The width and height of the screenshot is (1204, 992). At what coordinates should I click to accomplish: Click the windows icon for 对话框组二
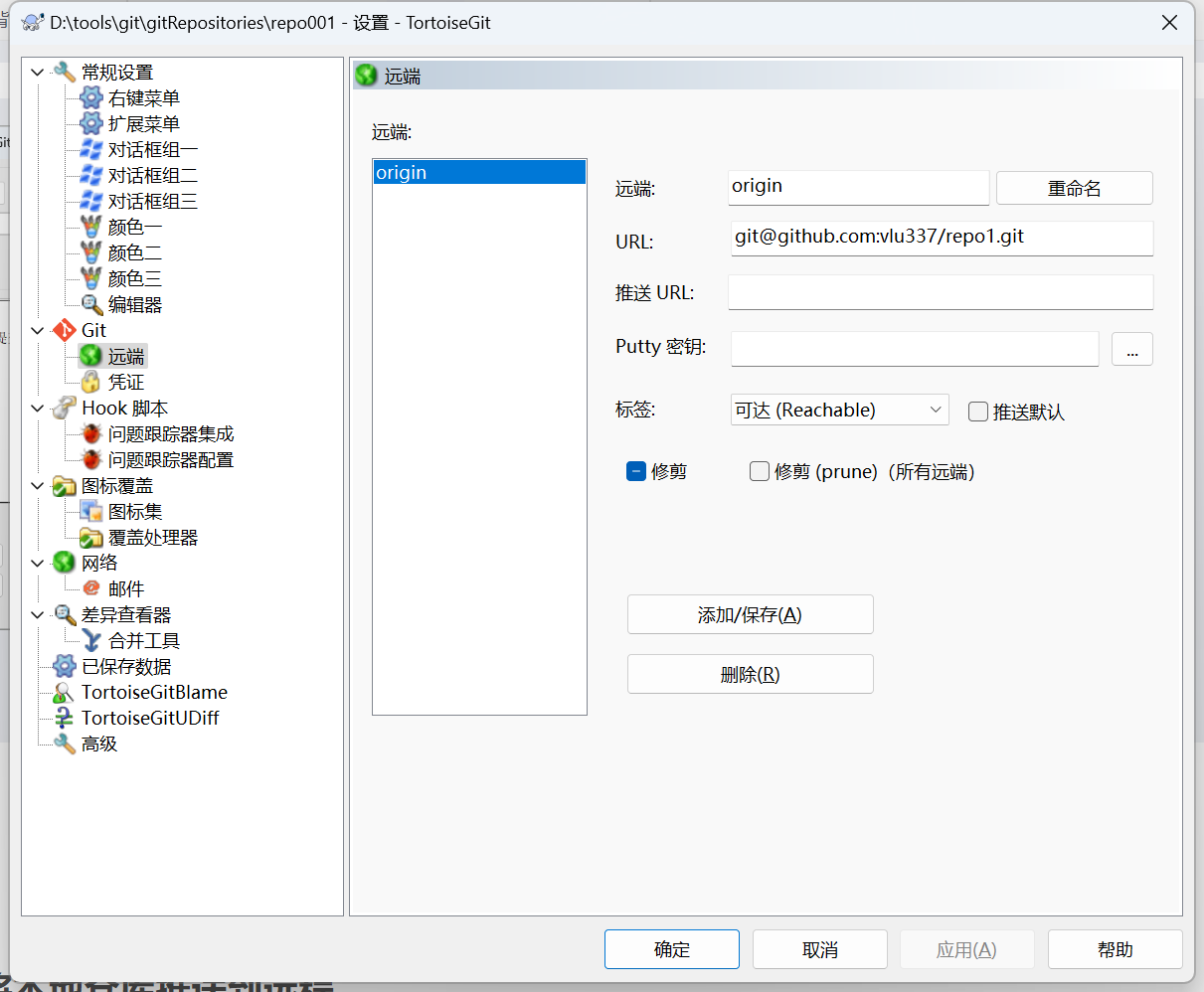coord(91,175)
